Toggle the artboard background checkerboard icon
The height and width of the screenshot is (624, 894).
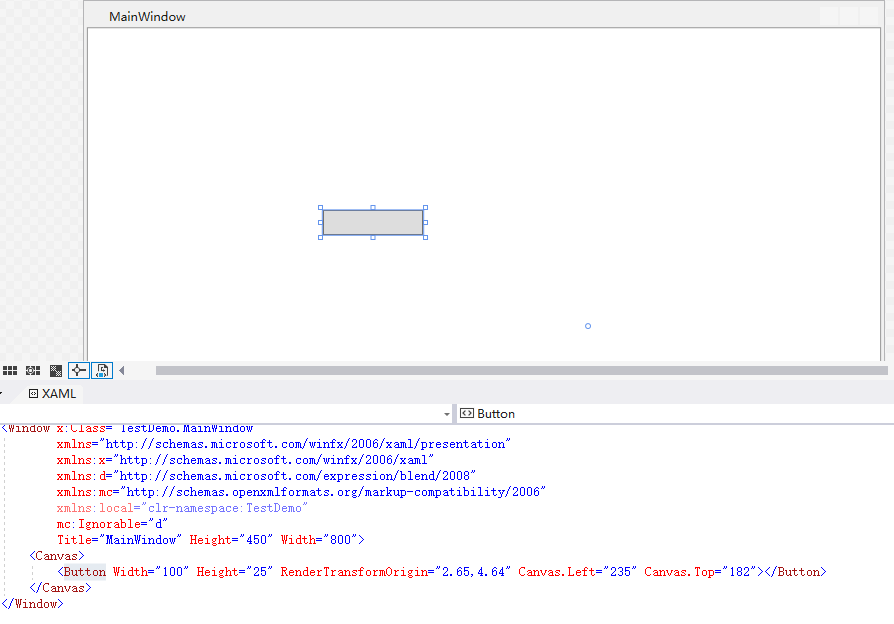(x=56, y=371)
